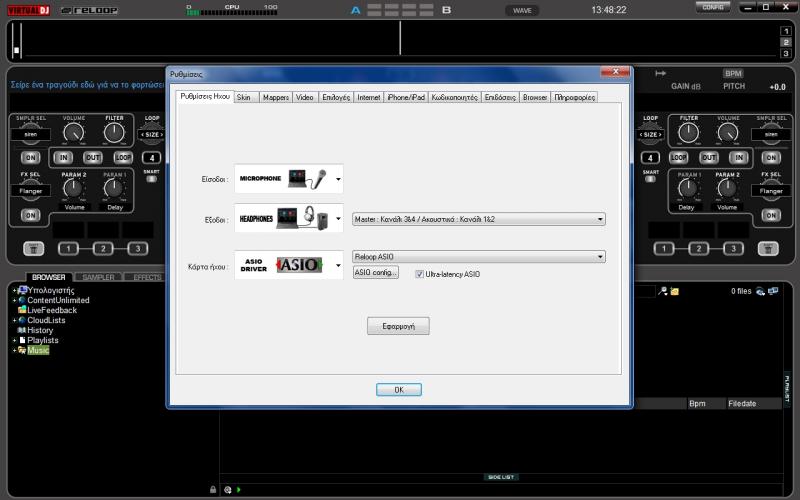Click the network icon beside 0 files
Image resolution: width=800 pixels, height=500 pixels.
tap(760, 291)
